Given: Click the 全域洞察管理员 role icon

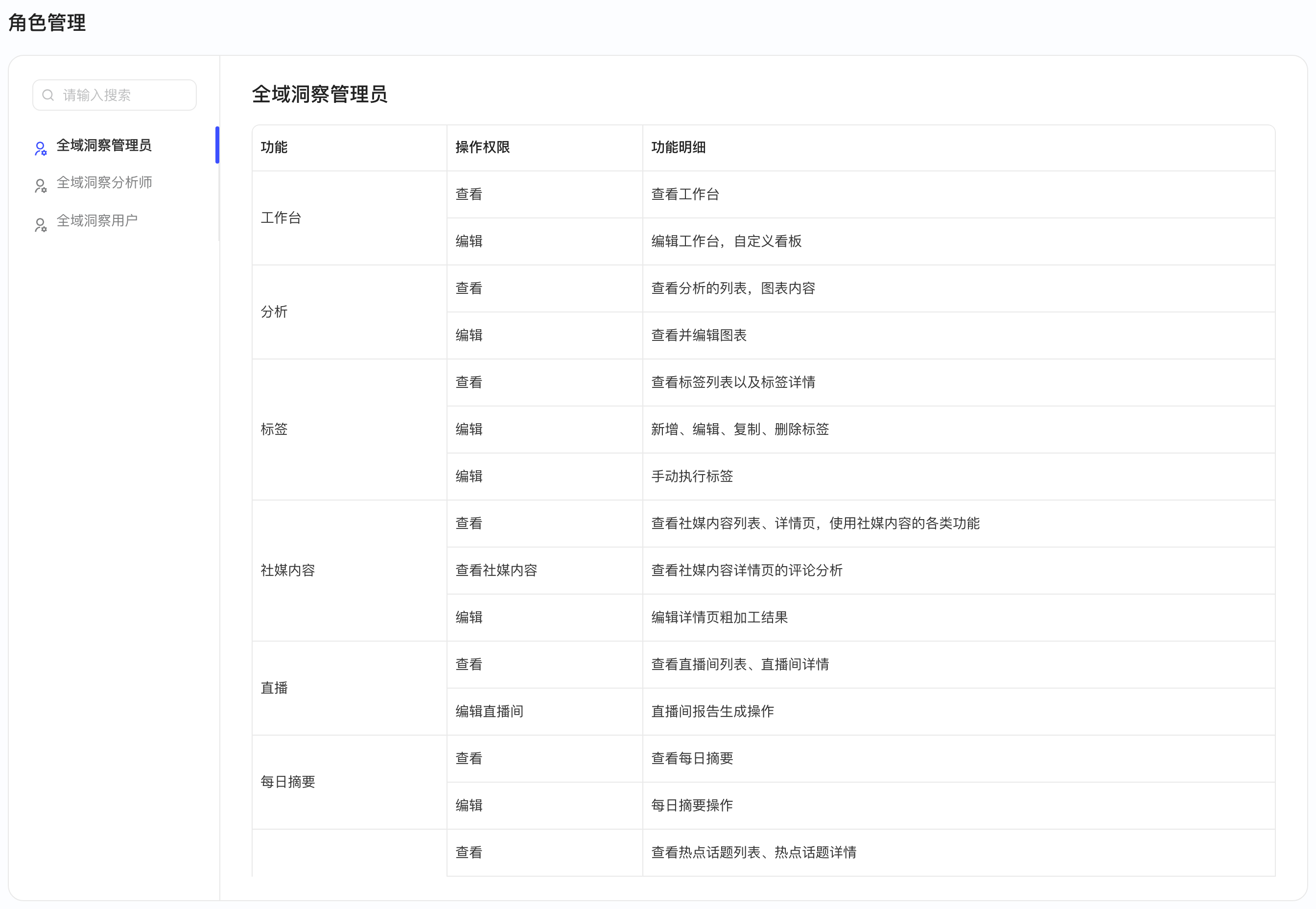Looking at the screenshot, I should click(41, 149).
